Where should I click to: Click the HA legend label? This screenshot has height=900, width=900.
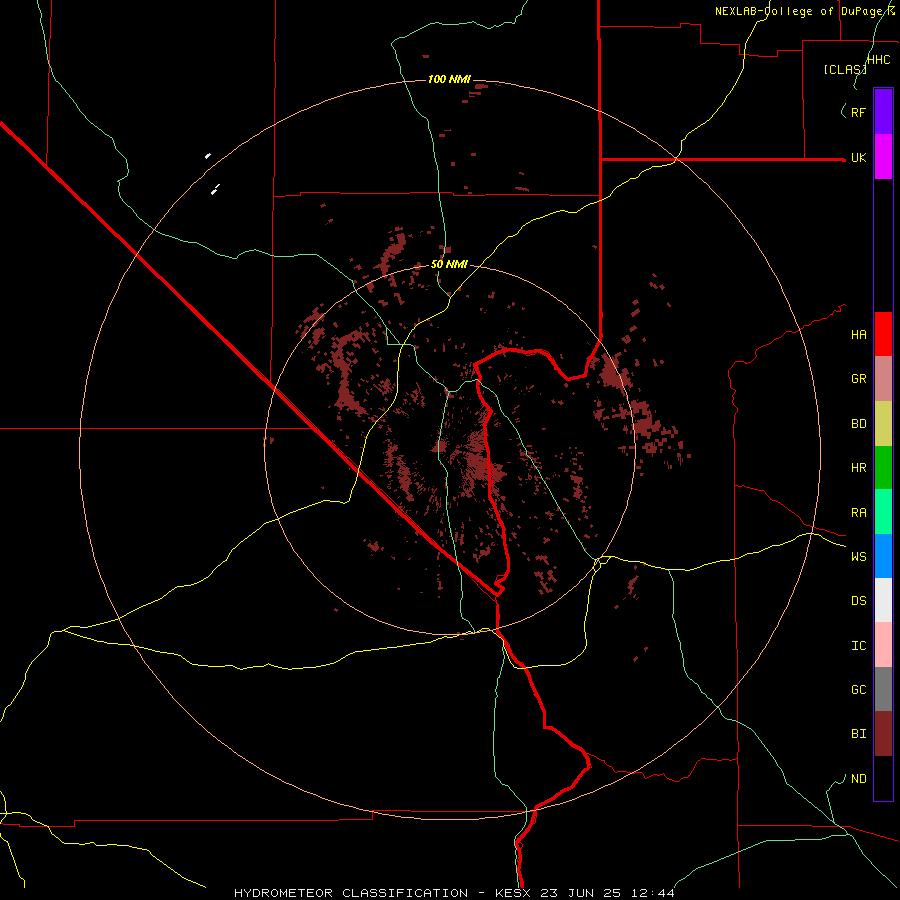coord(858,335)
